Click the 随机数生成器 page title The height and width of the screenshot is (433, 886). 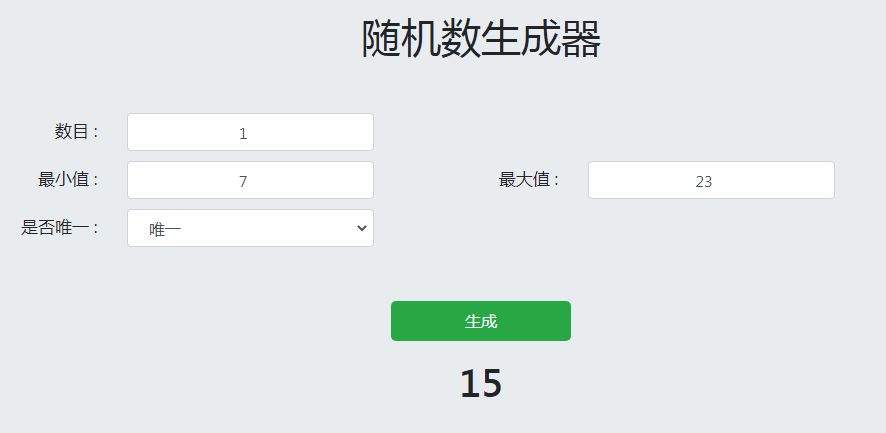480,40
